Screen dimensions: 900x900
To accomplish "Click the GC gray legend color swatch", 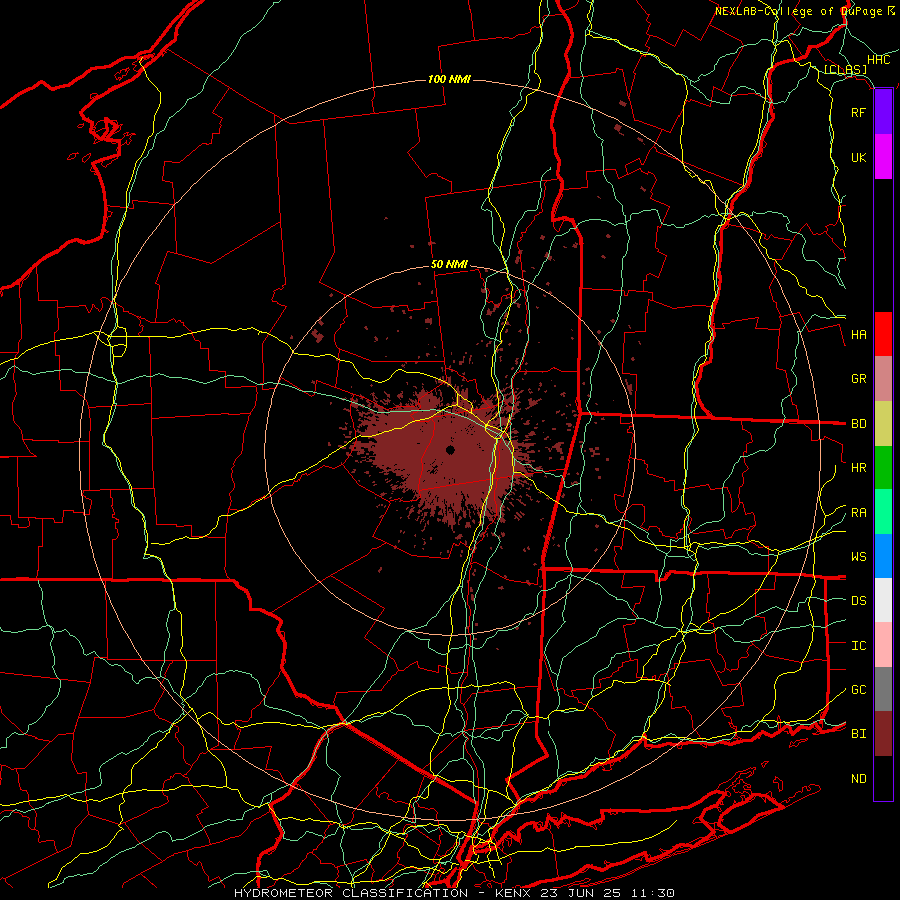I will point(883,689).
